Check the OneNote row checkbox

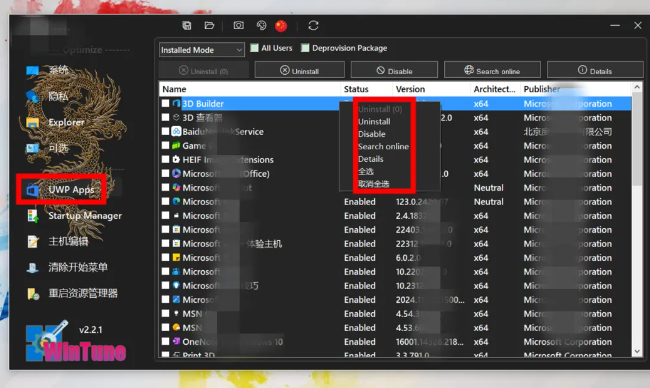[165, 342]
